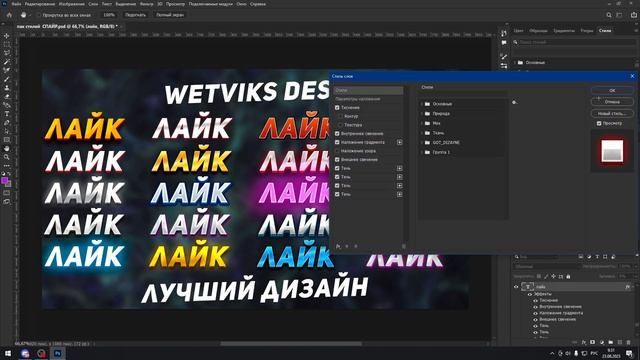Screen dimensions: 640x360
Task: Click the fx icon at dialog bottom
Action: click(x=338, y=246)
